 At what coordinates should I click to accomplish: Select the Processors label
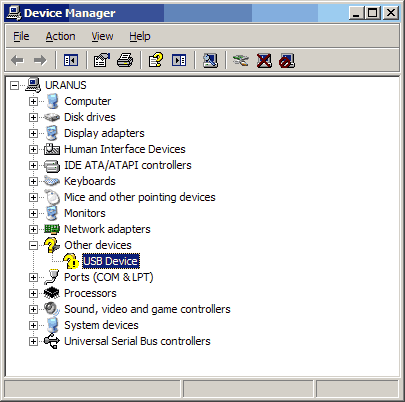point(90,293)
